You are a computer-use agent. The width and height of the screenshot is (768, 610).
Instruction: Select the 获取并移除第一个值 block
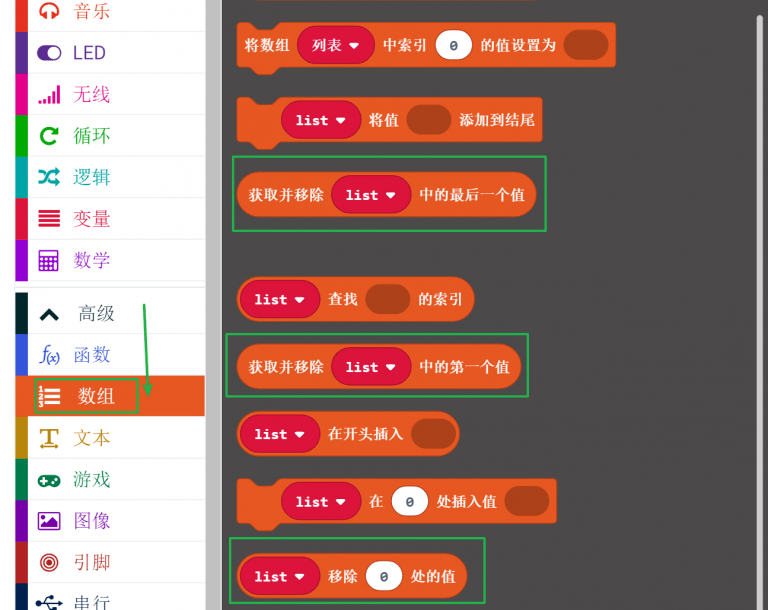click(286, 367)
